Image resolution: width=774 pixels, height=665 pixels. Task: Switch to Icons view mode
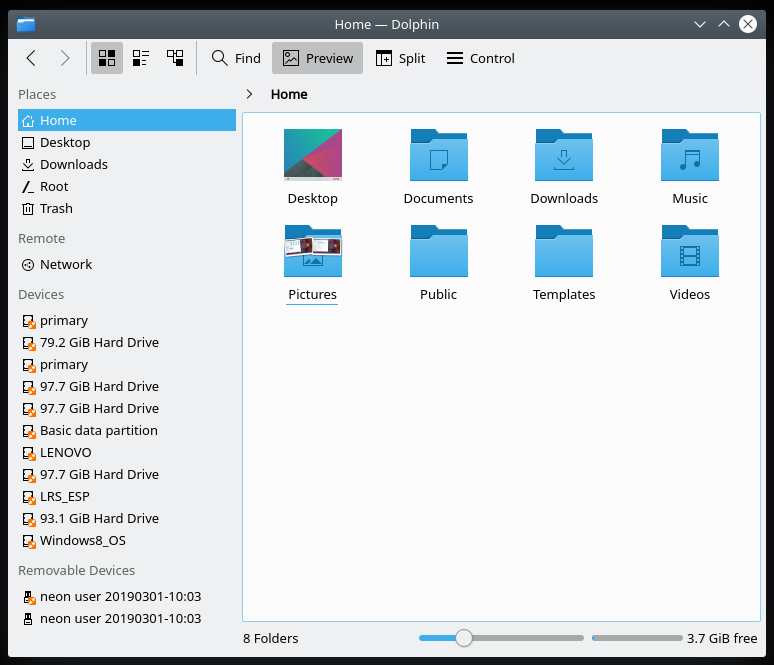pos(107,58)
